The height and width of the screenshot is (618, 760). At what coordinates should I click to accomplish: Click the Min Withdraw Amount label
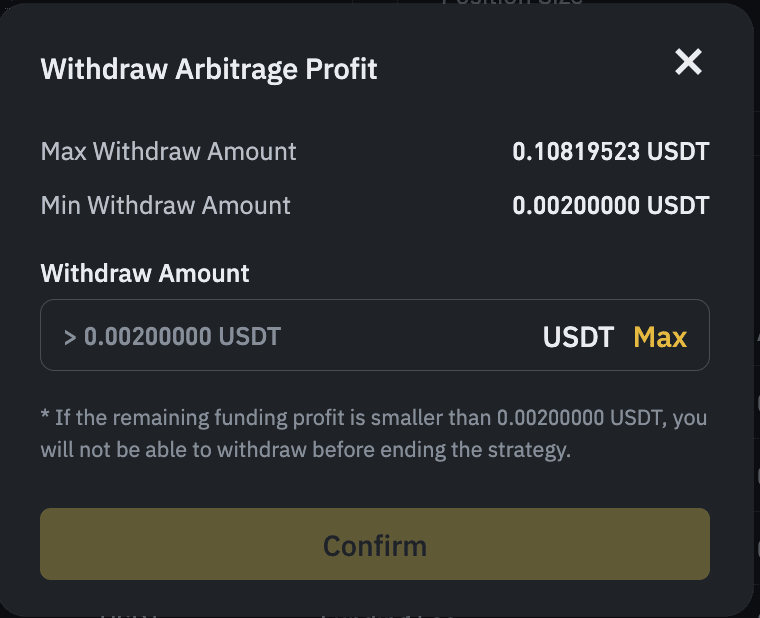pos(165,205)
